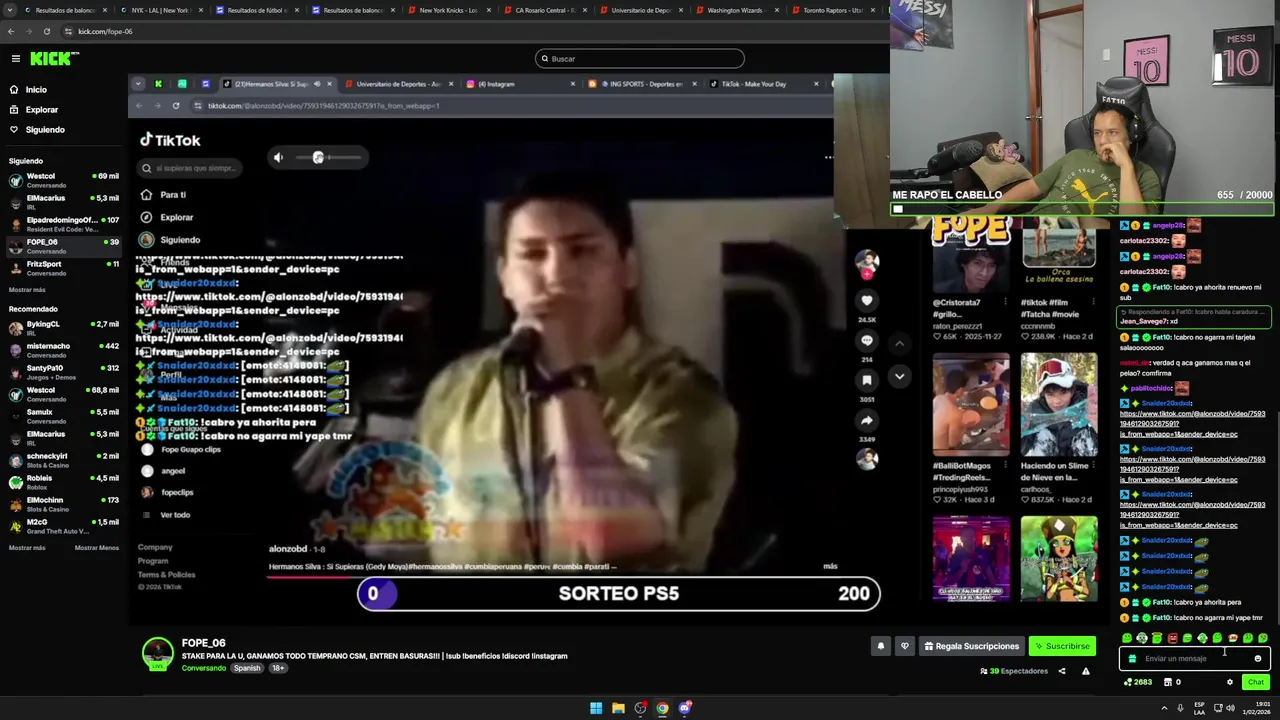The height and width of the screenshot is (720, 1280).
Task: Open recommended channel BykingCL
Action: (64, 328)
